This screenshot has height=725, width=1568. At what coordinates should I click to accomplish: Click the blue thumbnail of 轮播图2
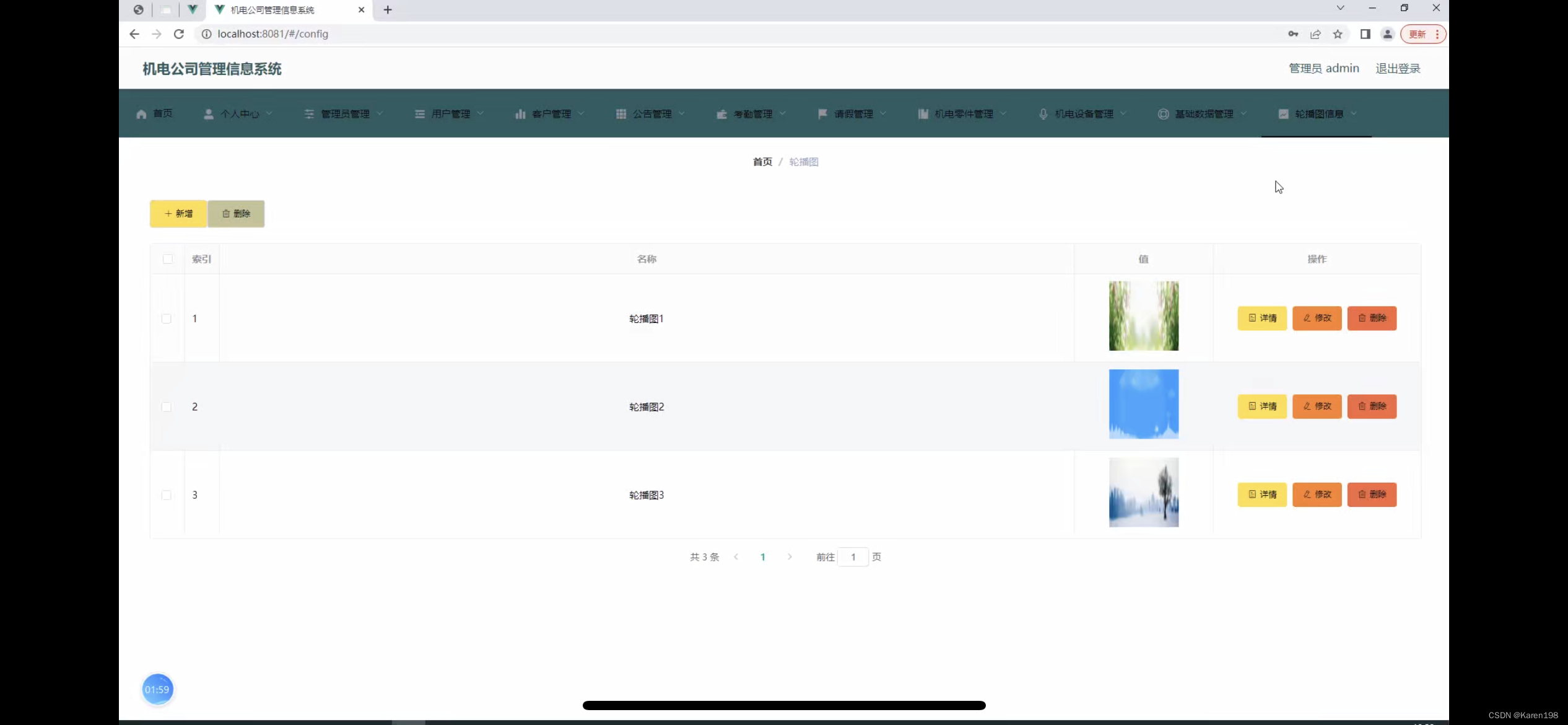pos(1144,404)
